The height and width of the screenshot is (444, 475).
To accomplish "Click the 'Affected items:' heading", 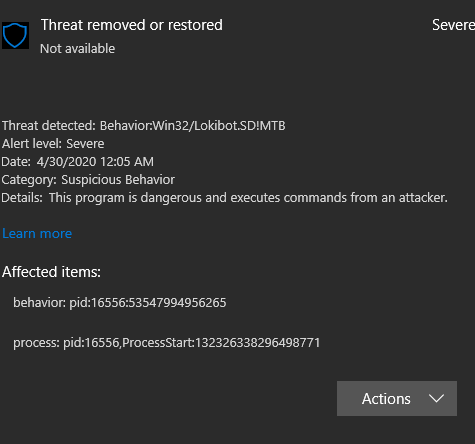I will 51,272.
